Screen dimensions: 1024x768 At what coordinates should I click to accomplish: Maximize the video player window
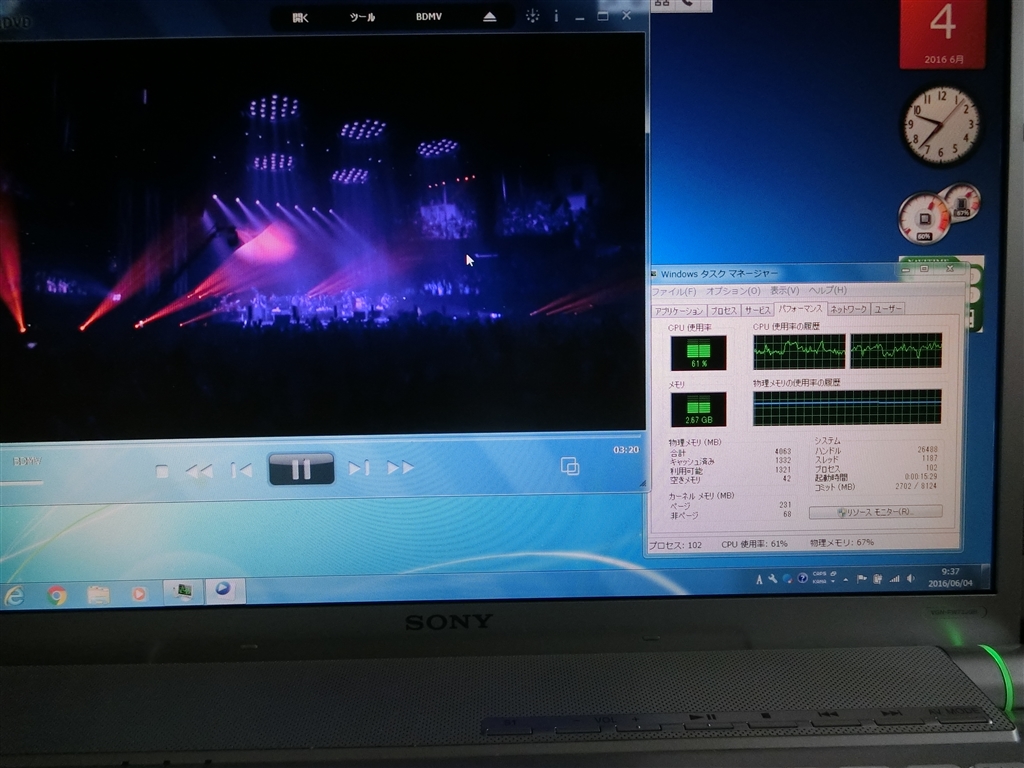pyautogui.click(x=603, y=16)
